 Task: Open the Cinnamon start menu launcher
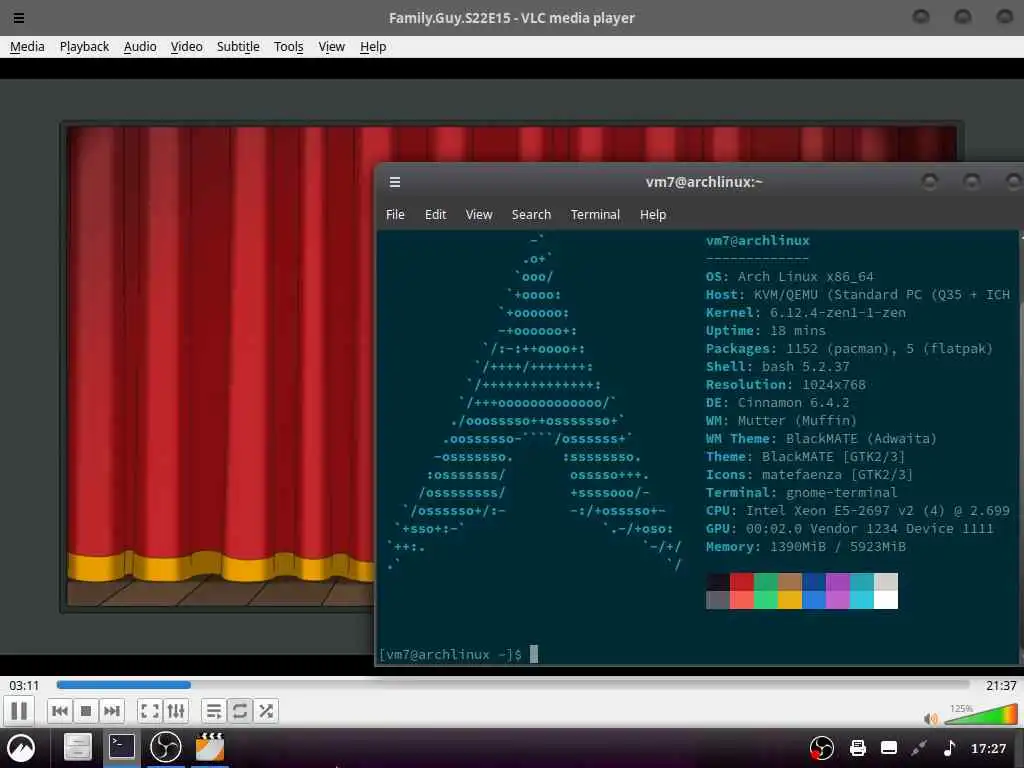click(x=21, y=748)
